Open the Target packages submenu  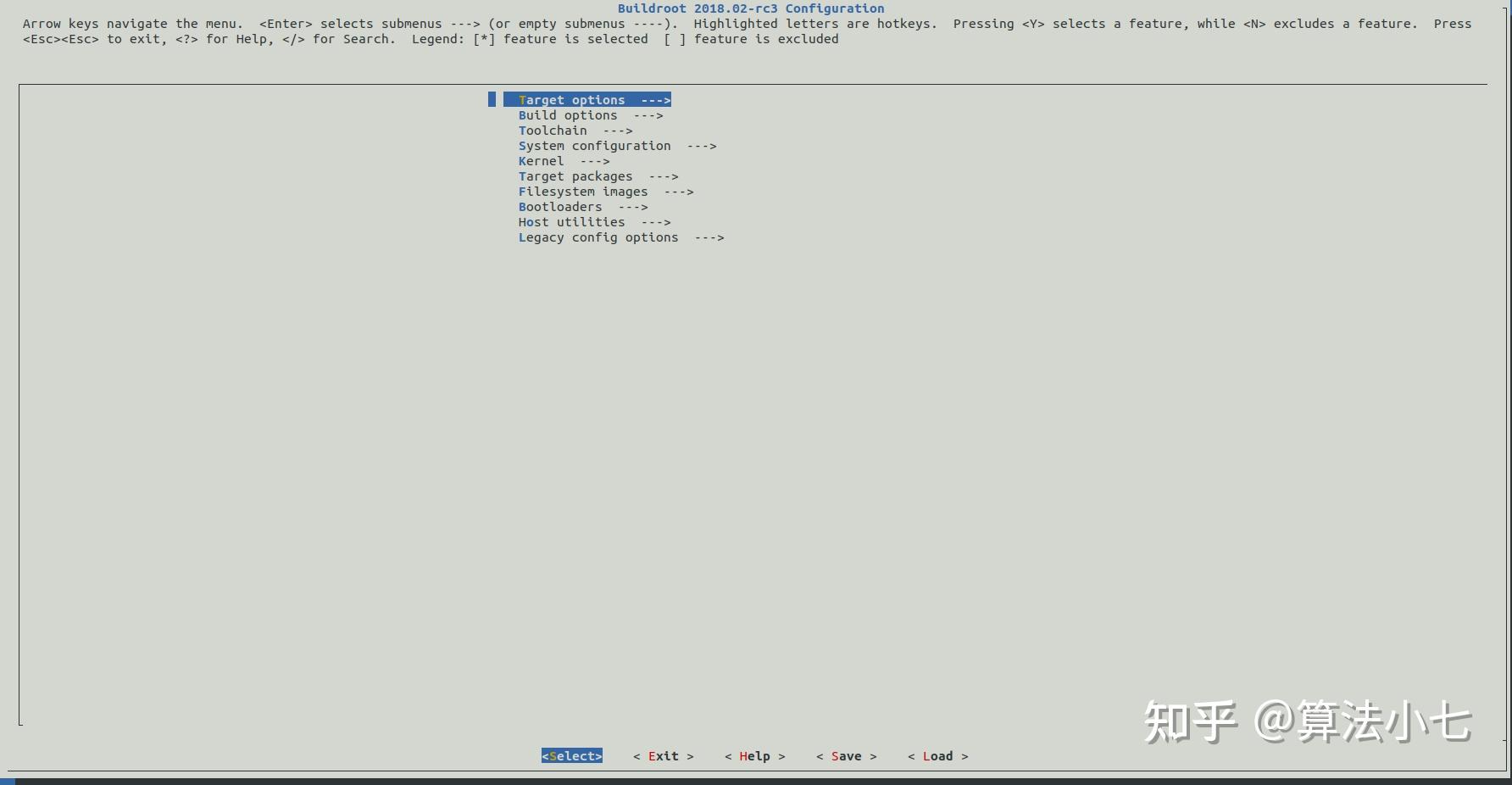(575, 175)
